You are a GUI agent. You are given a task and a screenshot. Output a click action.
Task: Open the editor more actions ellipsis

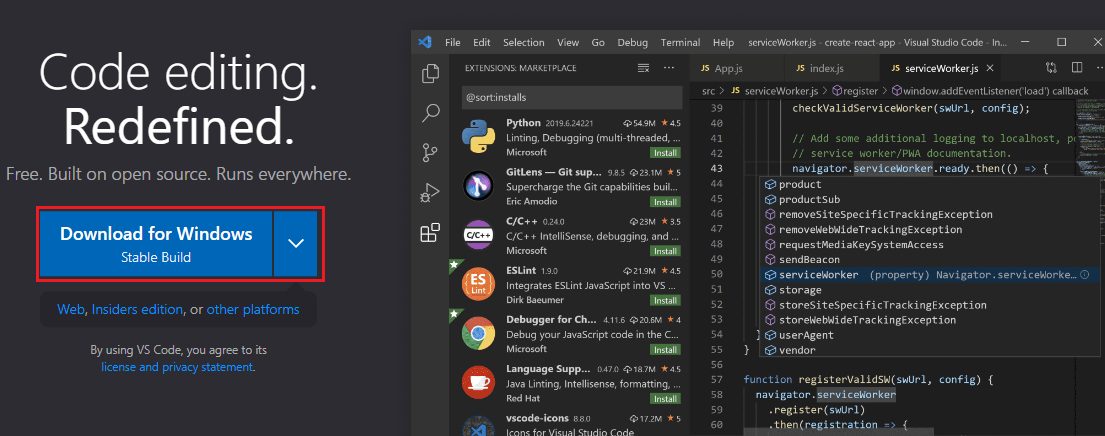tap(1099, 68)
